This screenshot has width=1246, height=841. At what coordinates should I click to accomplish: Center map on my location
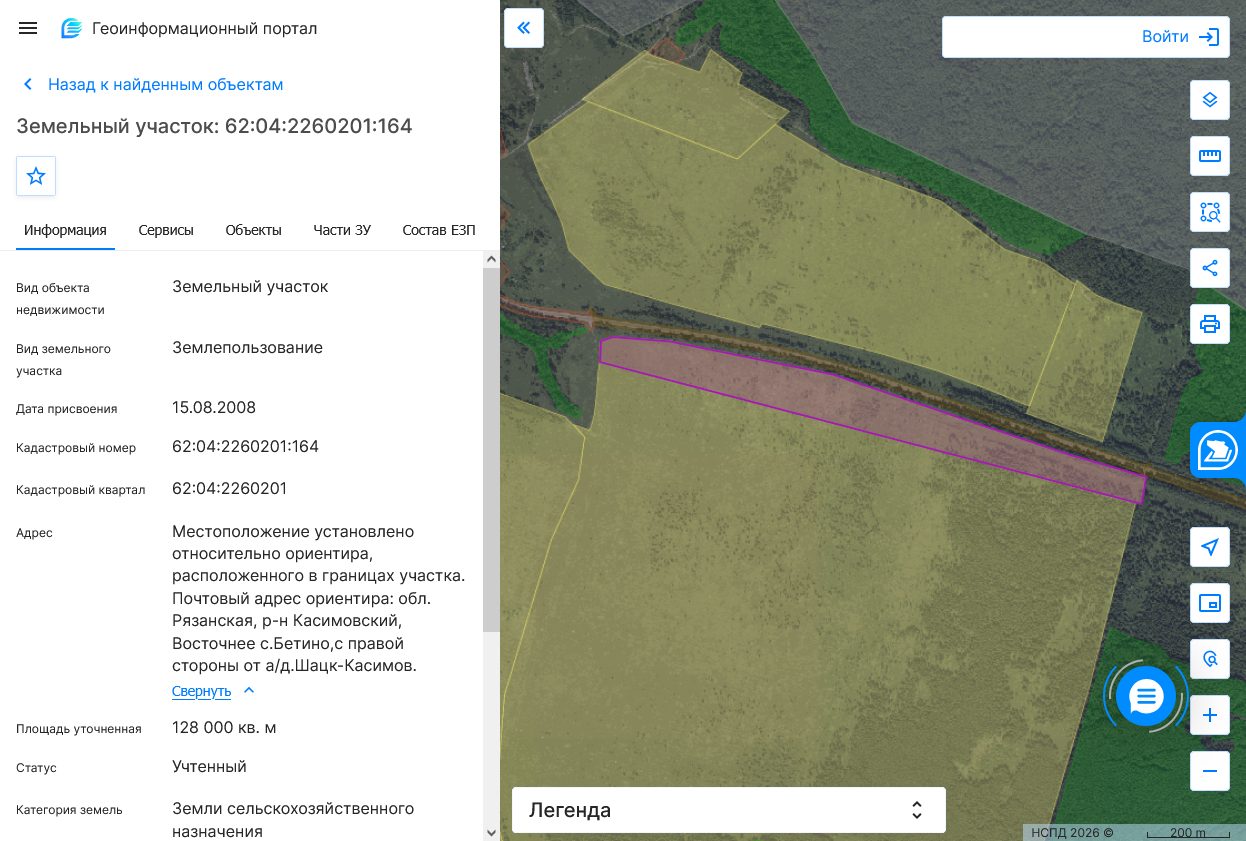click(x=1210, y=547)
